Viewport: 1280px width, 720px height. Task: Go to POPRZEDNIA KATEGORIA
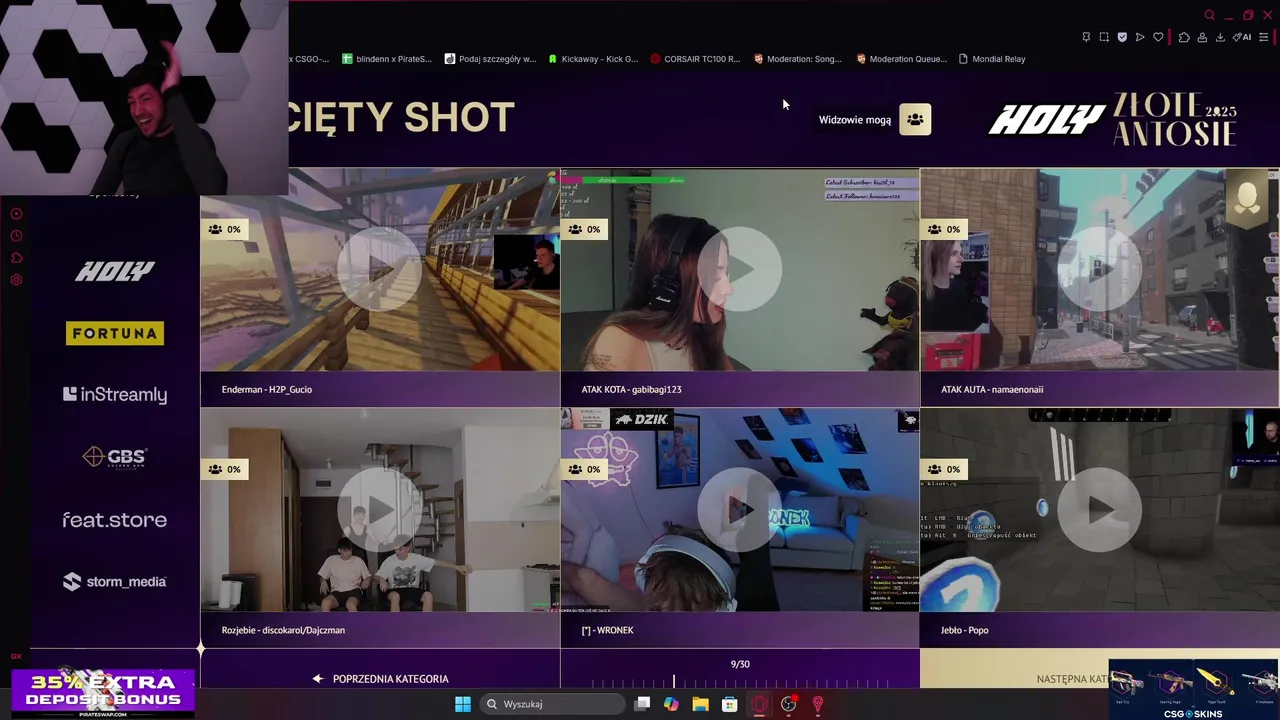click(380, 679)
